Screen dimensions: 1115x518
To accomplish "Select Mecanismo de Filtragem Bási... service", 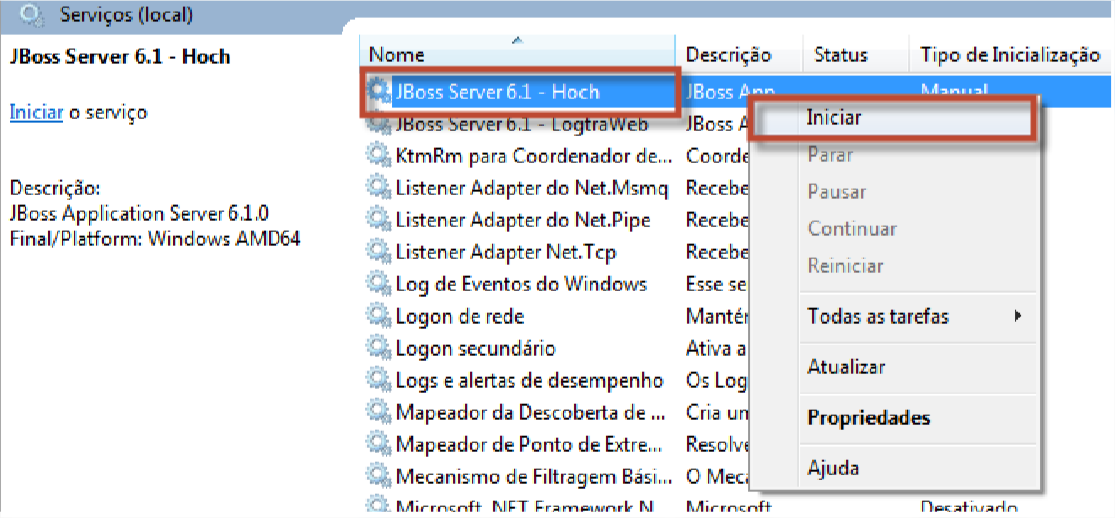I will tap(533, 475).
